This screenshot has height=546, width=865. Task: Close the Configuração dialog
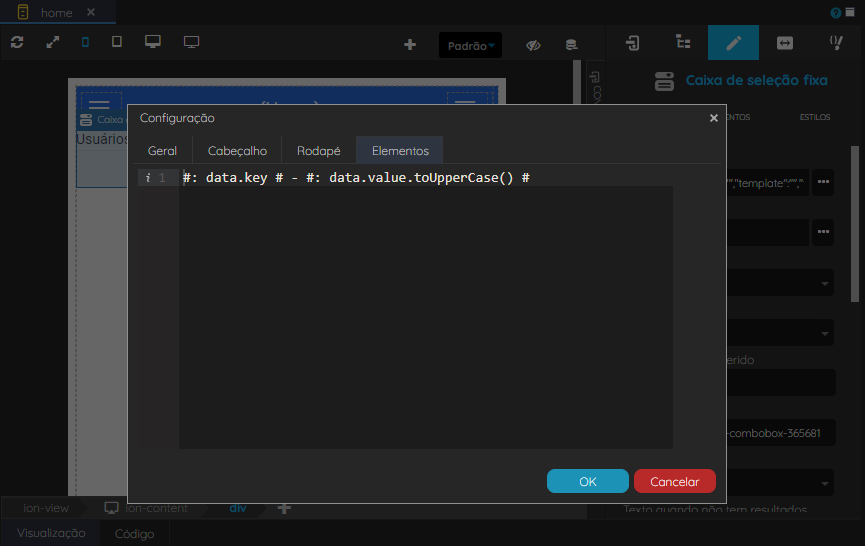point(714,118)
